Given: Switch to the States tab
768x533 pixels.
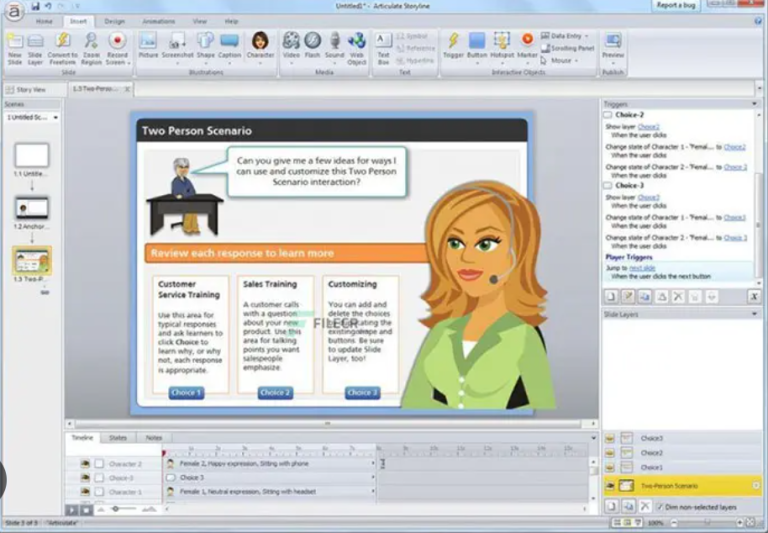Looking at the screenshot, I should click(x=118, y=437).
